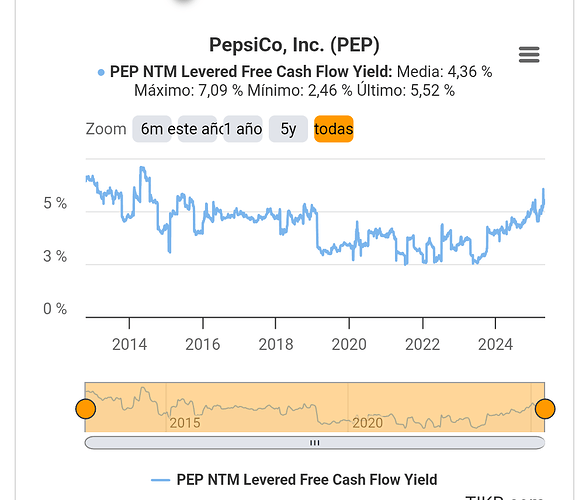The width and height of the screenshot is (588, 500).
Task: Click the 2015 label in navigator
Action: click(185, 423)
